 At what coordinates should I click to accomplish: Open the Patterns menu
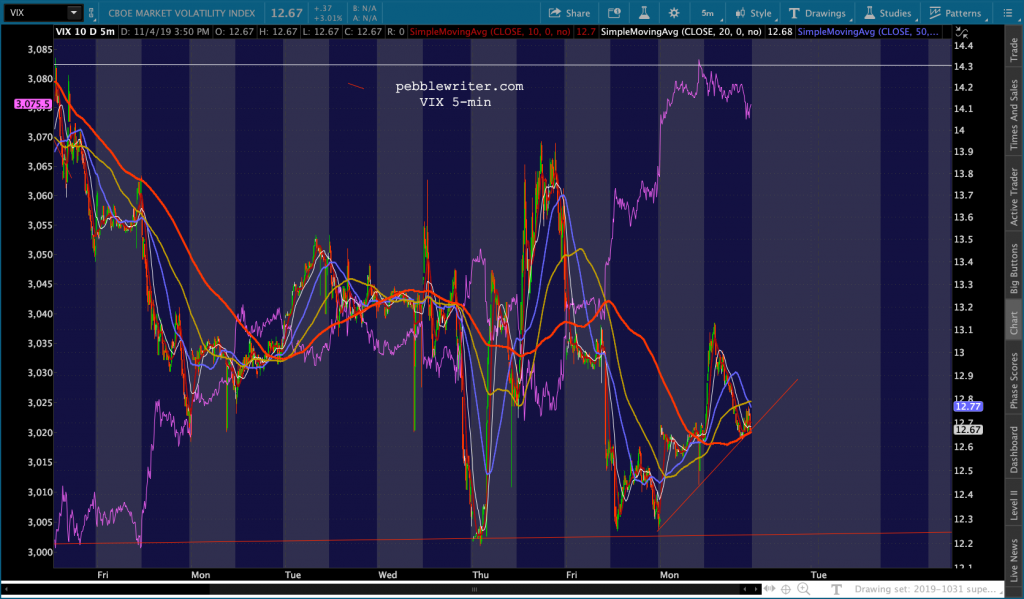[x=955, y=13]
